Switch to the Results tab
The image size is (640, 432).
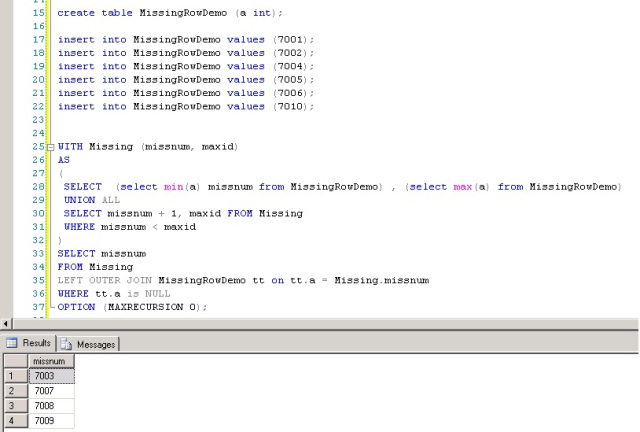[29, 343]
